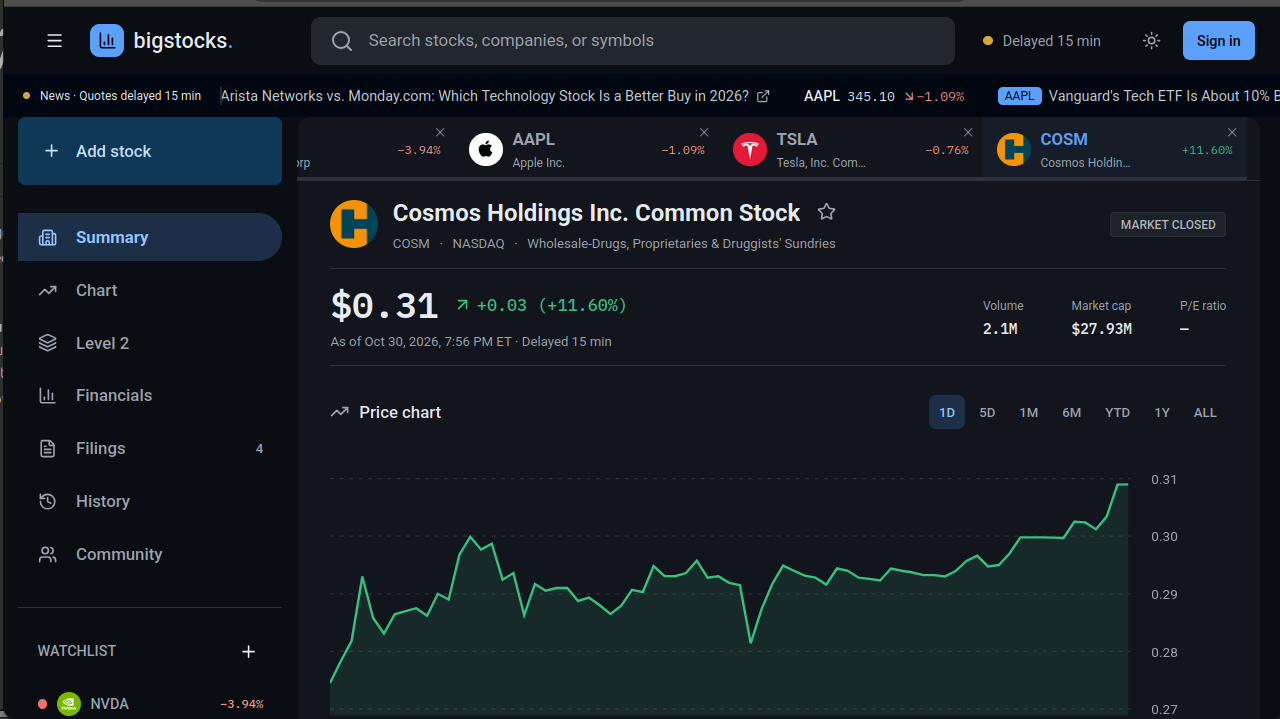Click the Financials bar chart icon
Image resolution: width=1280 pixels, height=719 pixels.
[x=47, y=395]
